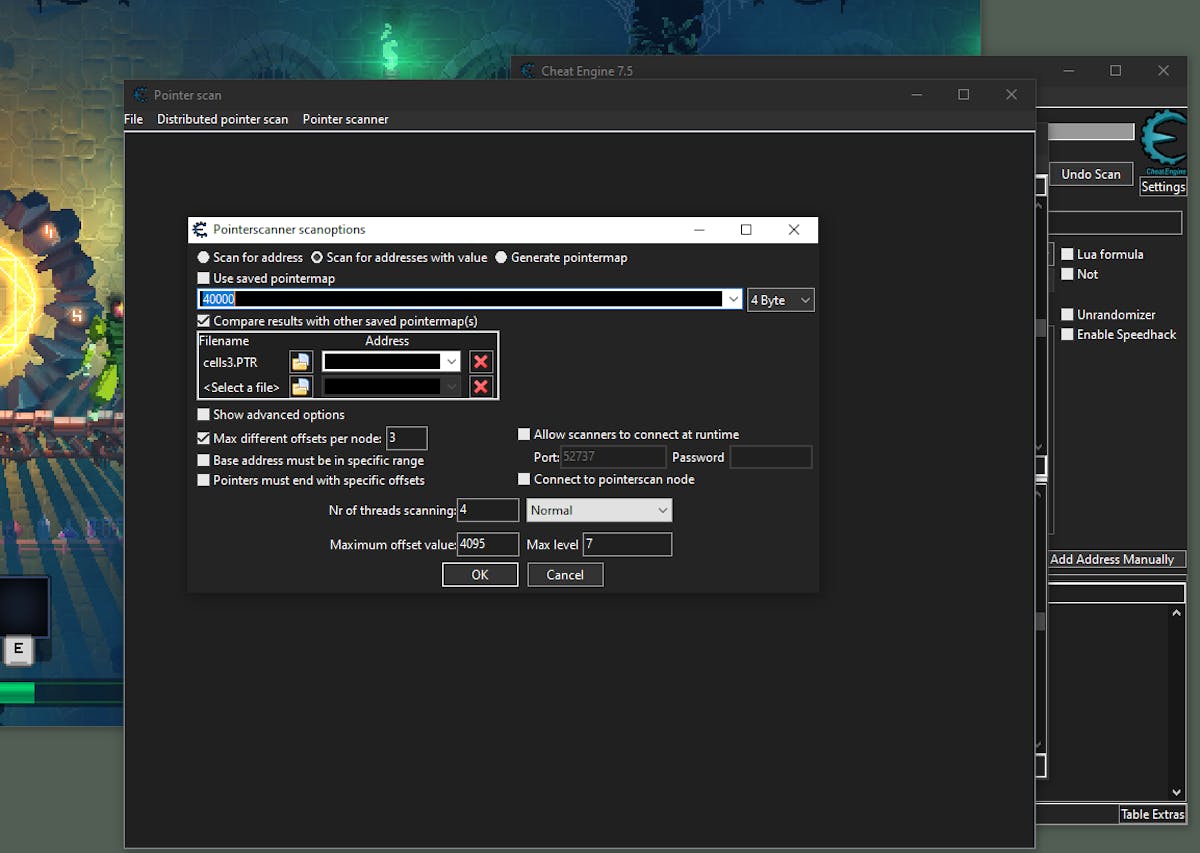Open file browser for cells3.PTR pointermap
1200x853 pixels.
pyautogui.click(x=300, y=362)
